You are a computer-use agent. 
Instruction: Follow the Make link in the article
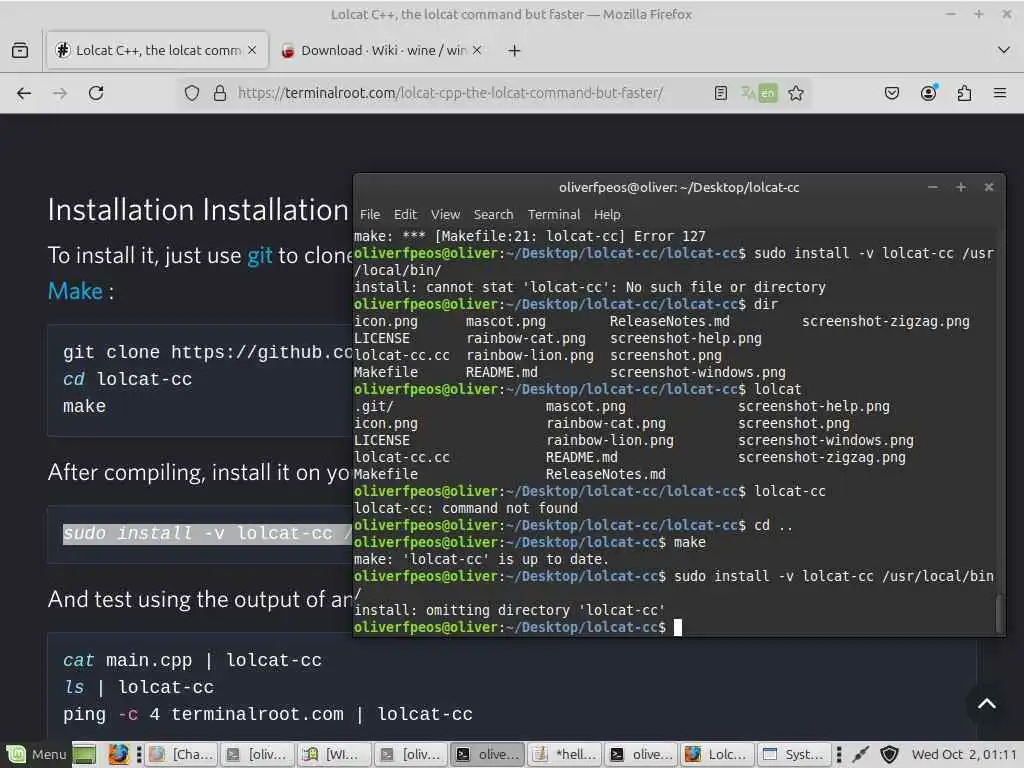(75, 291)
